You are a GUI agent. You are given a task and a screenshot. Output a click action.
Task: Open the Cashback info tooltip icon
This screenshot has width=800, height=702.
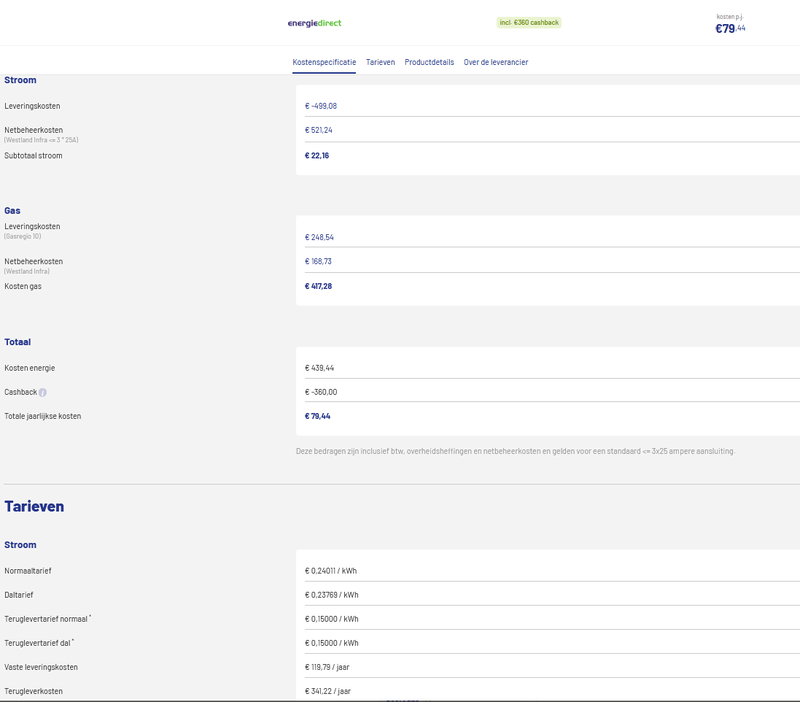[x=44, y=391]
